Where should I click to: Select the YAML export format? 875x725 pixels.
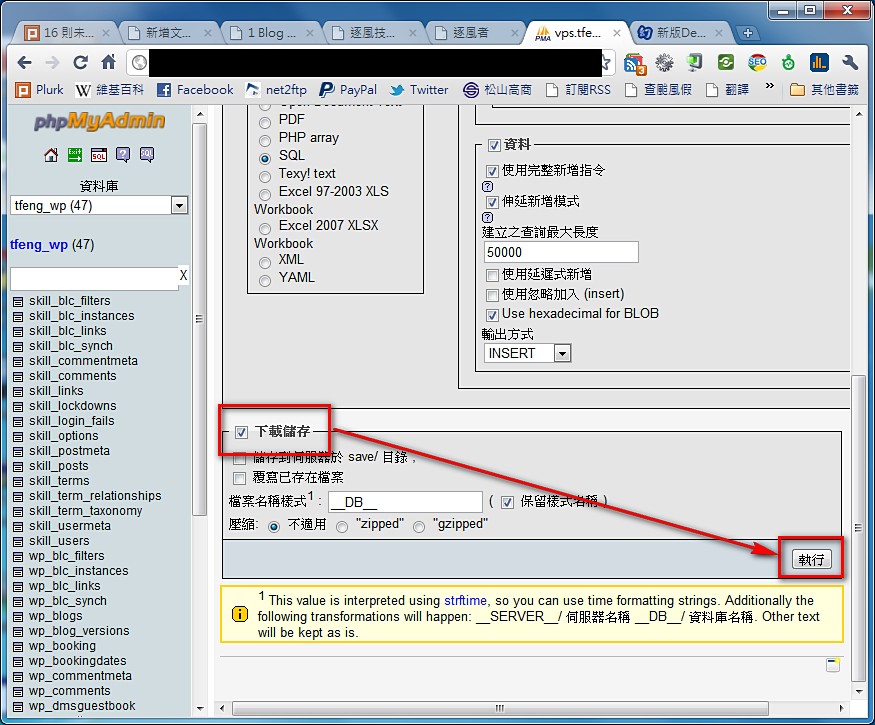pos(265,280)
